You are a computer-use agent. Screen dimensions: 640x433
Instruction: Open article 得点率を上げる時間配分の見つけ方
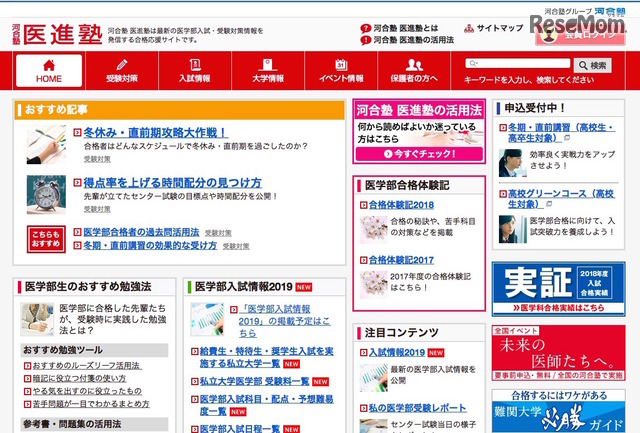(x=172, y=182)
